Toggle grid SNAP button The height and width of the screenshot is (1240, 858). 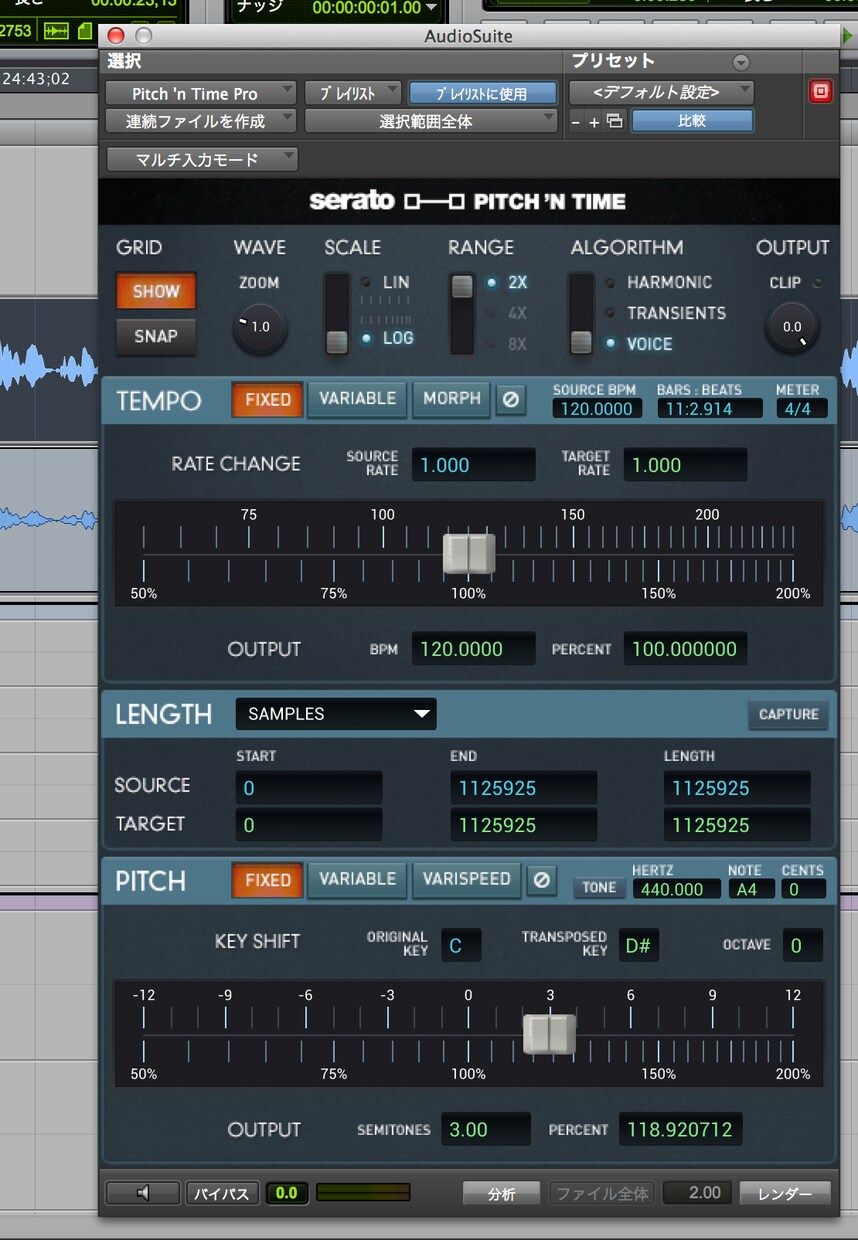(x=156, y=336)
